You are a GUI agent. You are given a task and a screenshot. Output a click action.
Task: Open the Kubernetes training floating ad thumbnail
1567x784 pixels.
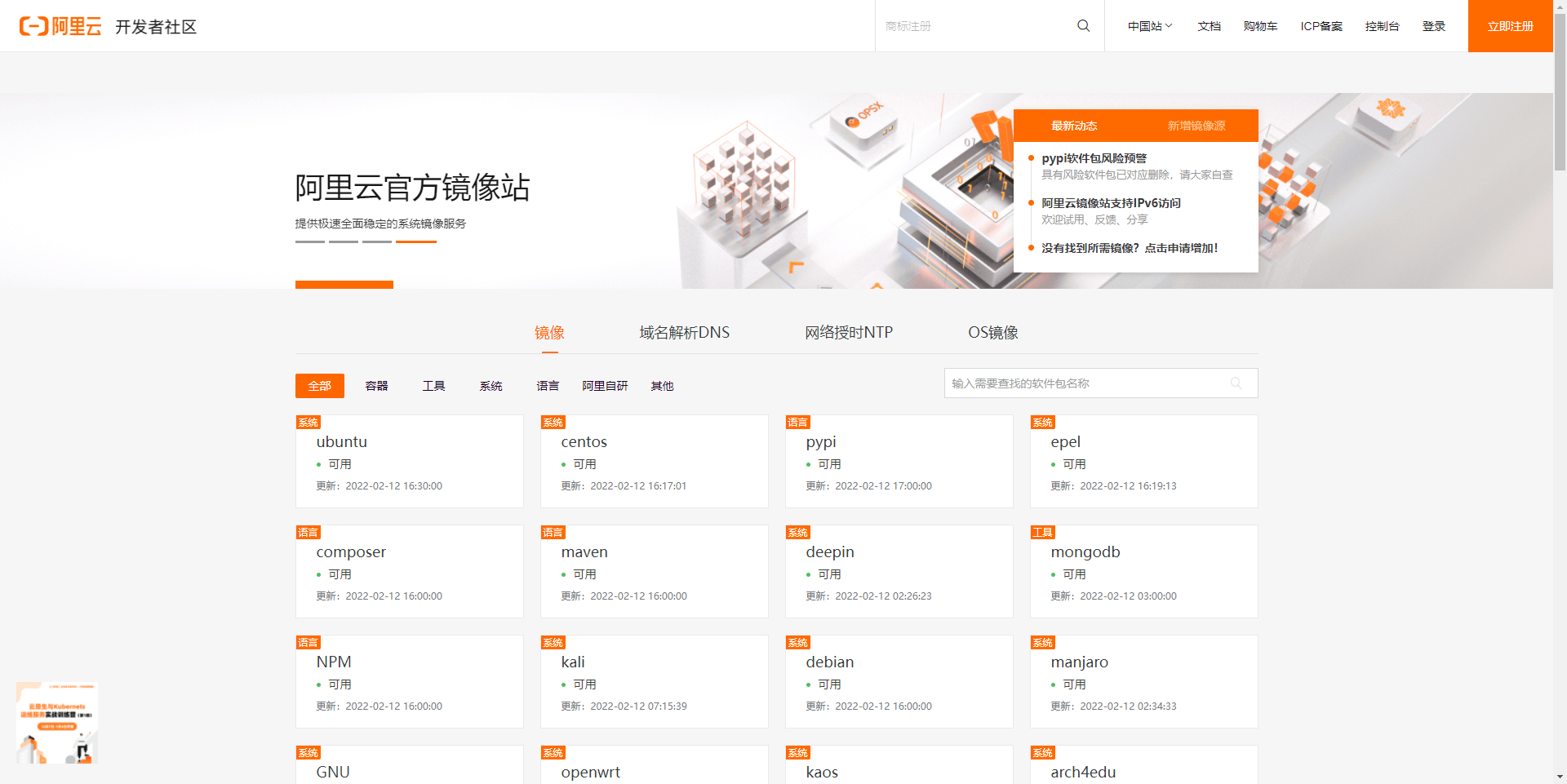(57, 723)
